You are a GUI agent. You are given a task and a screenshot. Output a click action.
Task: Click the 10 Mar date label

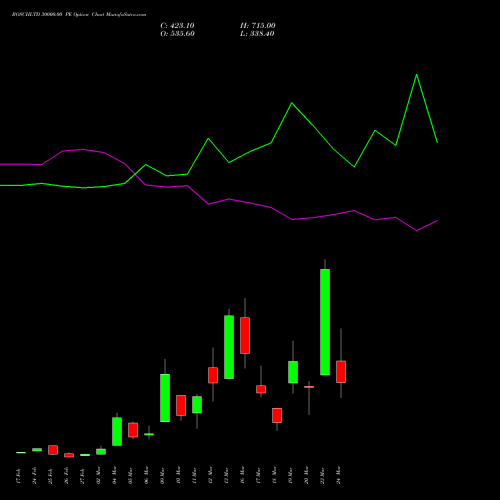178,475
